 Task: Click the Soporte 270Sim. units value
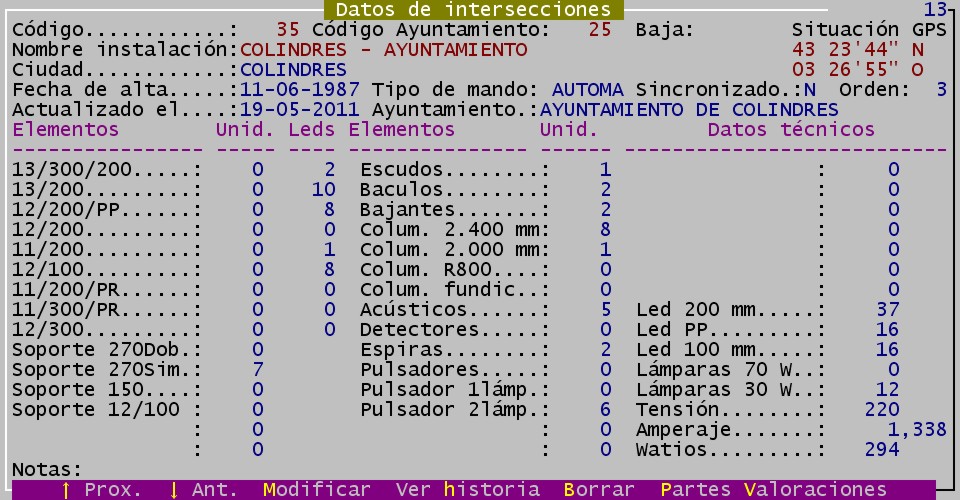pos(258,369)
